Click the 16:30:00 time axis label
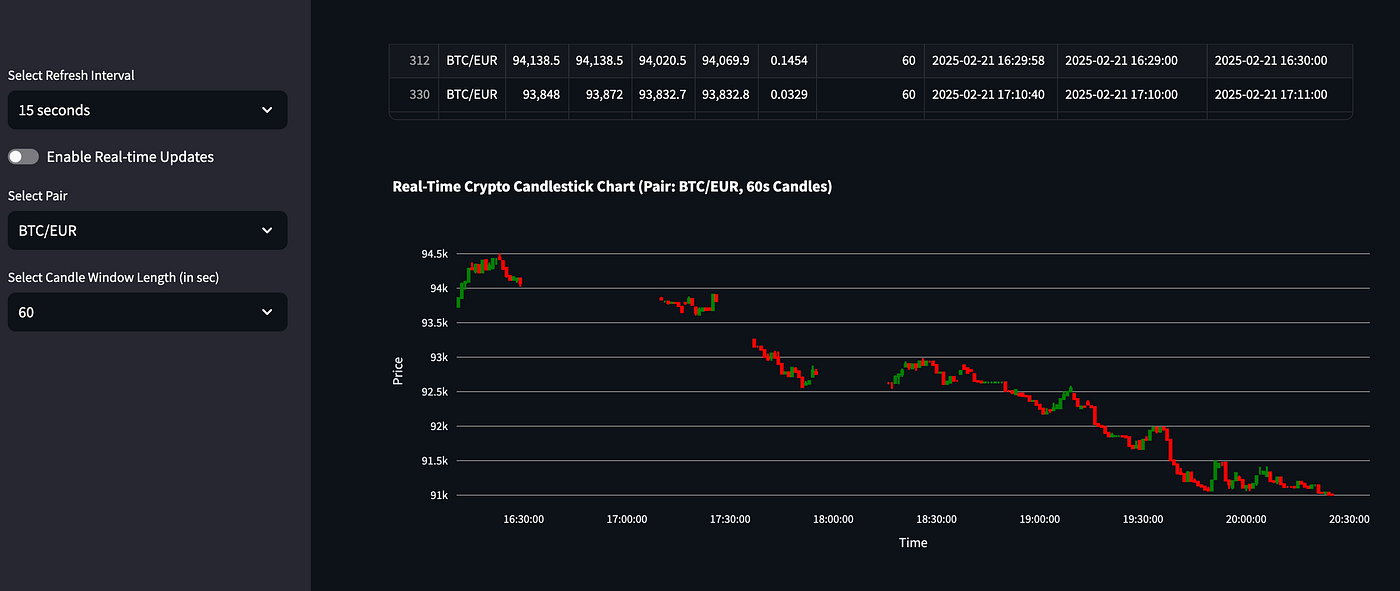This screenshot has height=591, width=1400. click(x=523, y=519)
